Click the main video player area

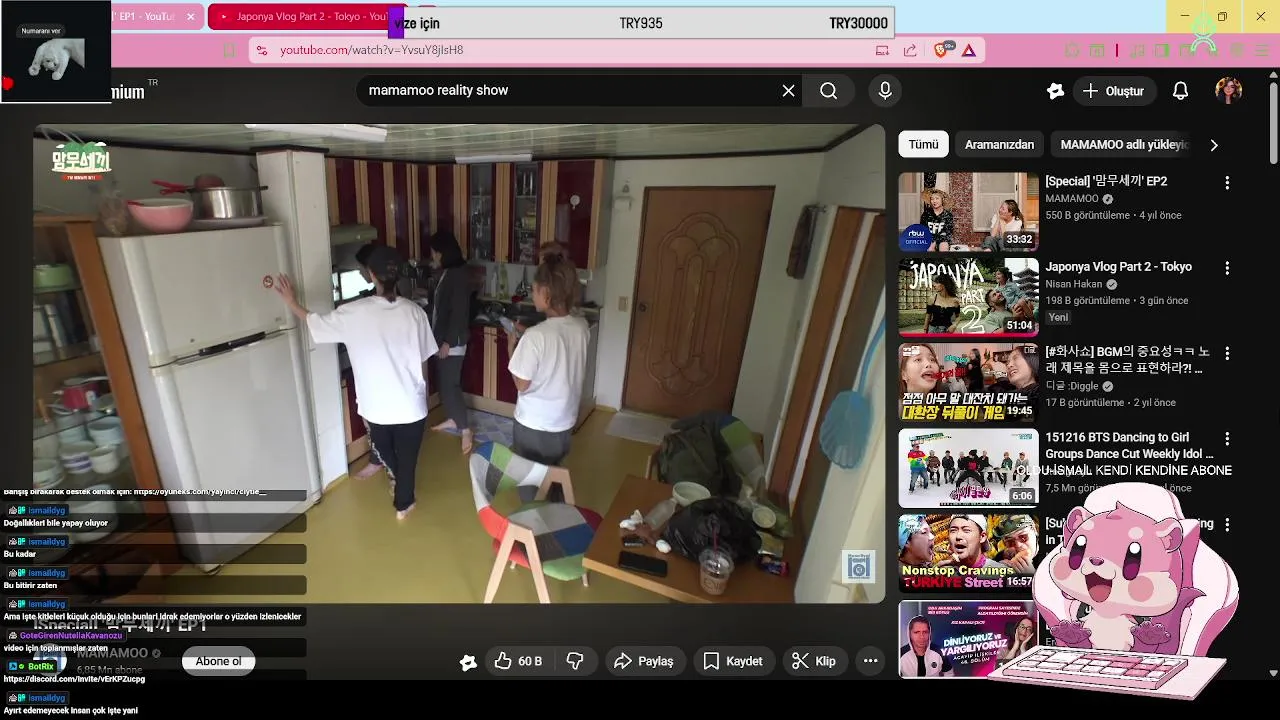pos(459,364)
